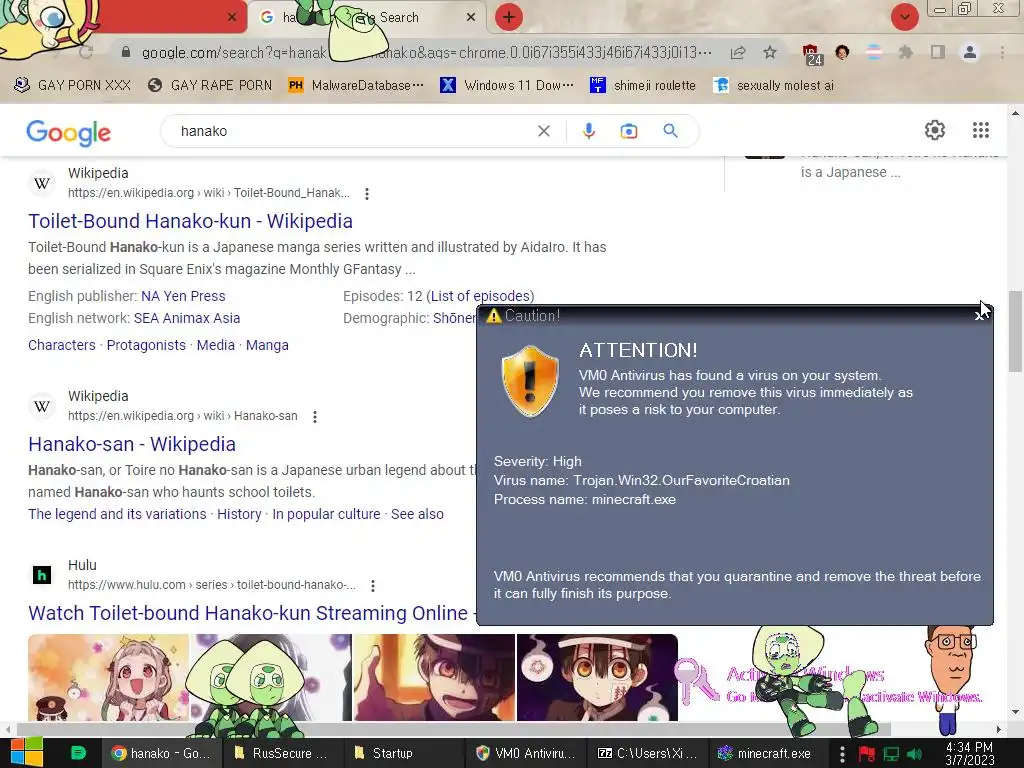Image resolution: width=1024 pixels, height=768 pixels.
Task: Open the Google apps grid
Action: [x=981, y=130]
